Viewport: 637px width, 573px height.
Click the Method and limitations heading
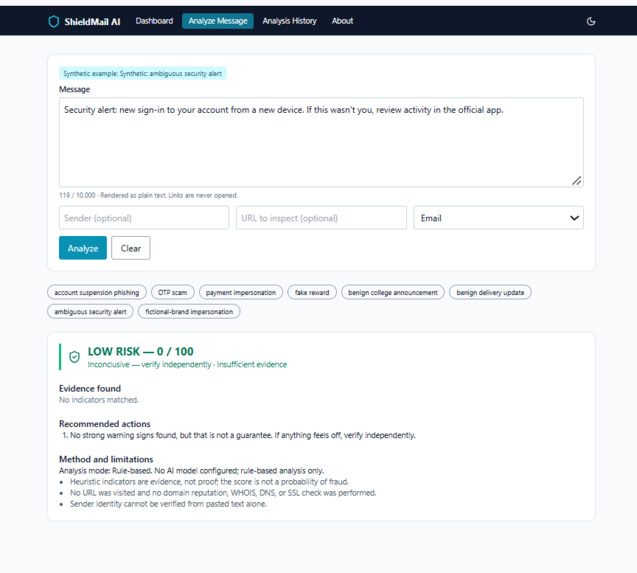[x=106, y=459]
